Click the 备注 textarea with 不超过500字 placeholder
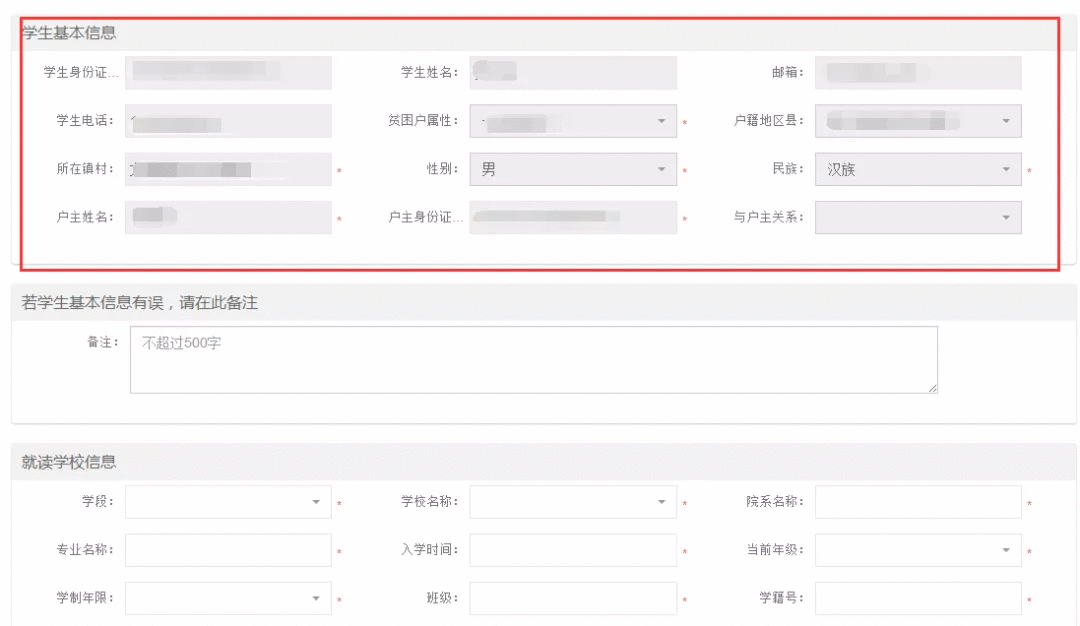 (534, 360)
